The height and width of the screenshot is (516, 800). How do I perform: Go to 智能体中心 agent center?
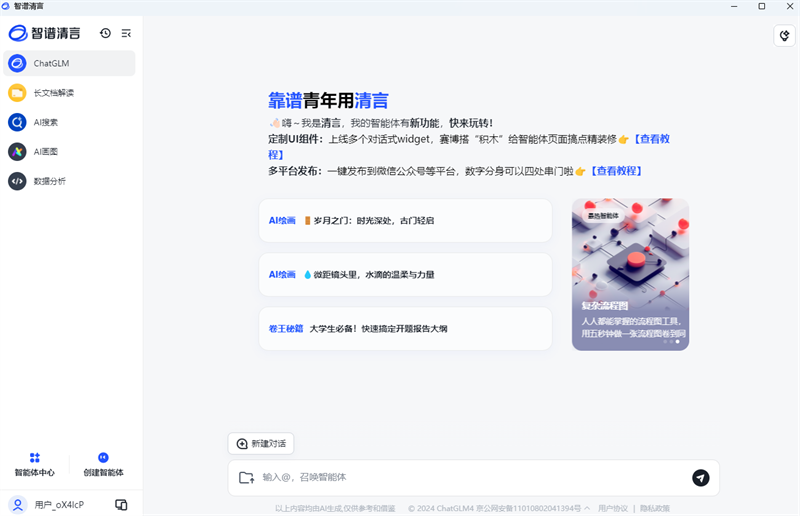35,464
